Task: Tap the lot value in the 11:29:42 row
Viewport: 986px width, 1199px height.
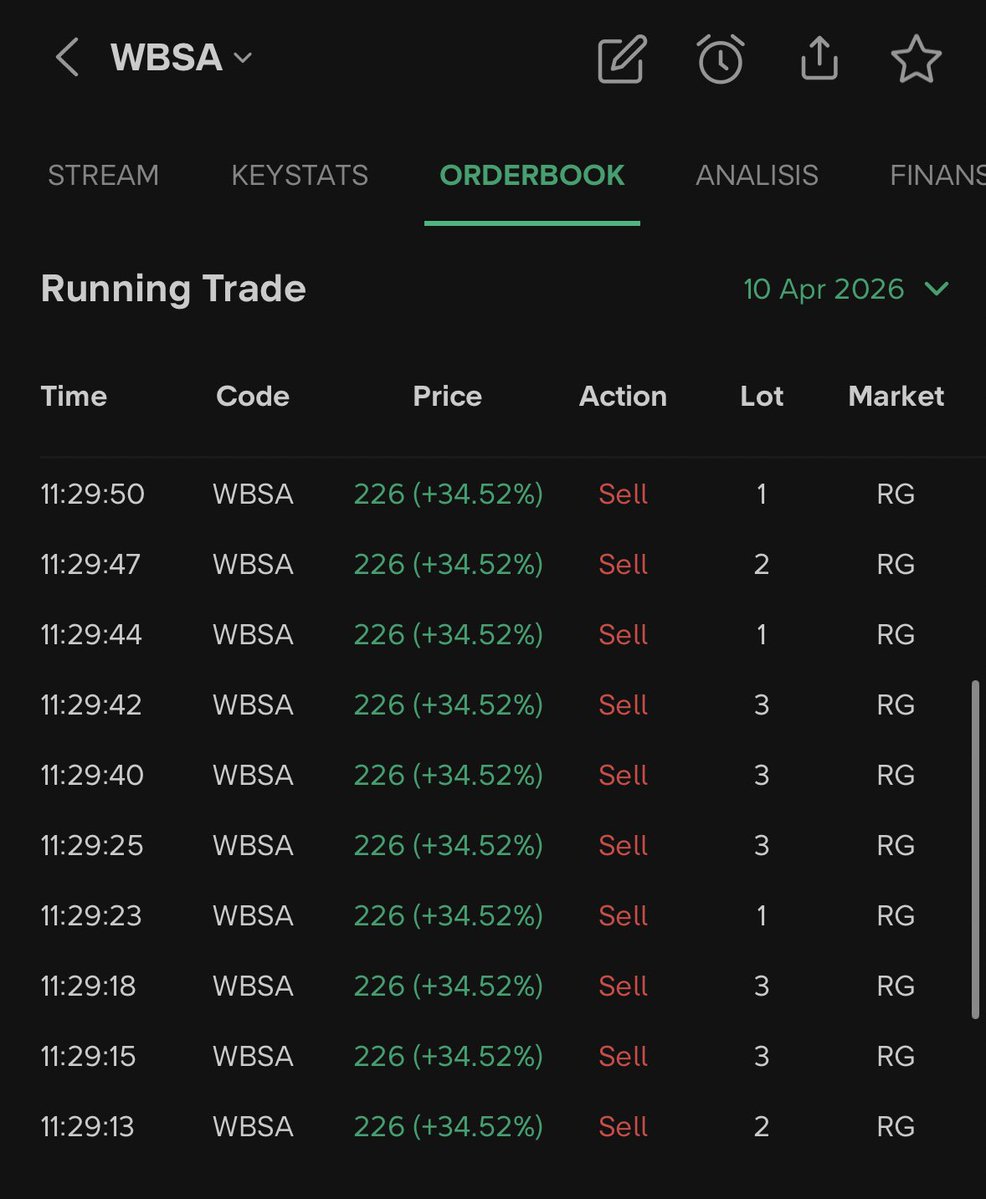Action: click(761, 705)
